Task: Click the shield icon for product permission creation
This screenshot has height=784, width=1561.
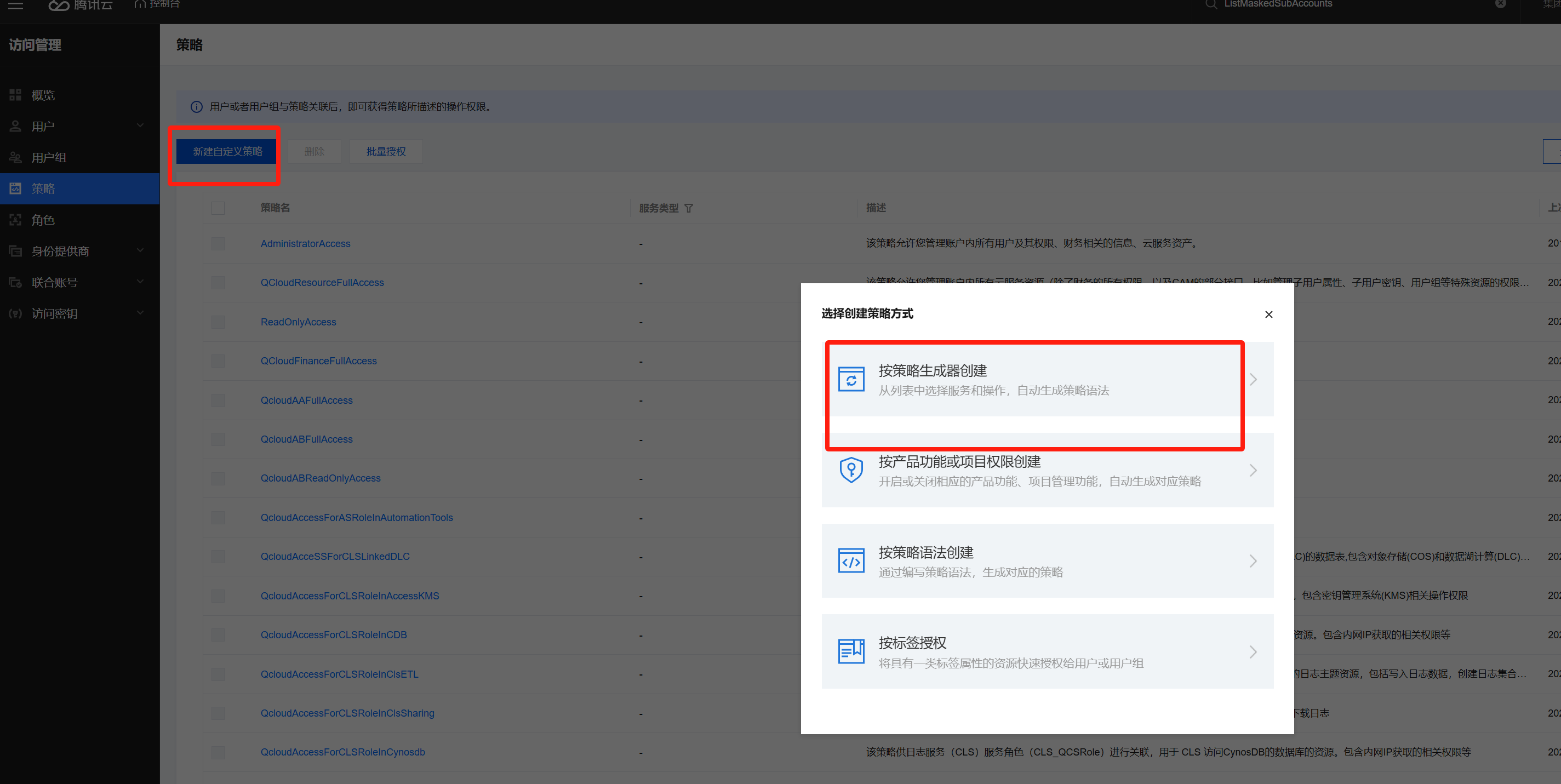Action: pos(851,470)
